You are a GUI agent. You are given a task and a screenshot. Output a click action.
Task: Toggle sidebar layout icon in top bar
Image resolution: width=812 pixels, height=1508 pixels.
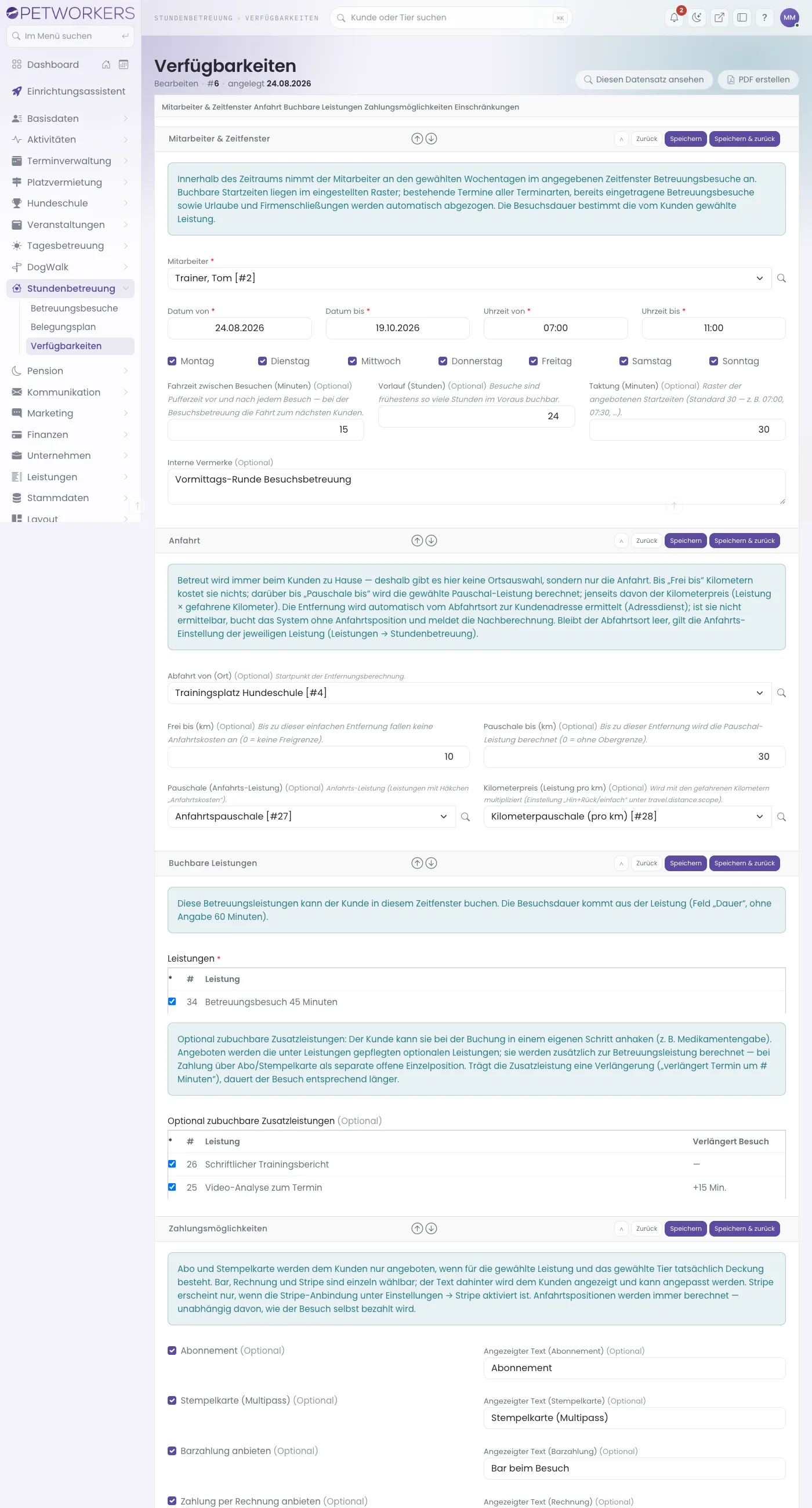pos(742,17)
